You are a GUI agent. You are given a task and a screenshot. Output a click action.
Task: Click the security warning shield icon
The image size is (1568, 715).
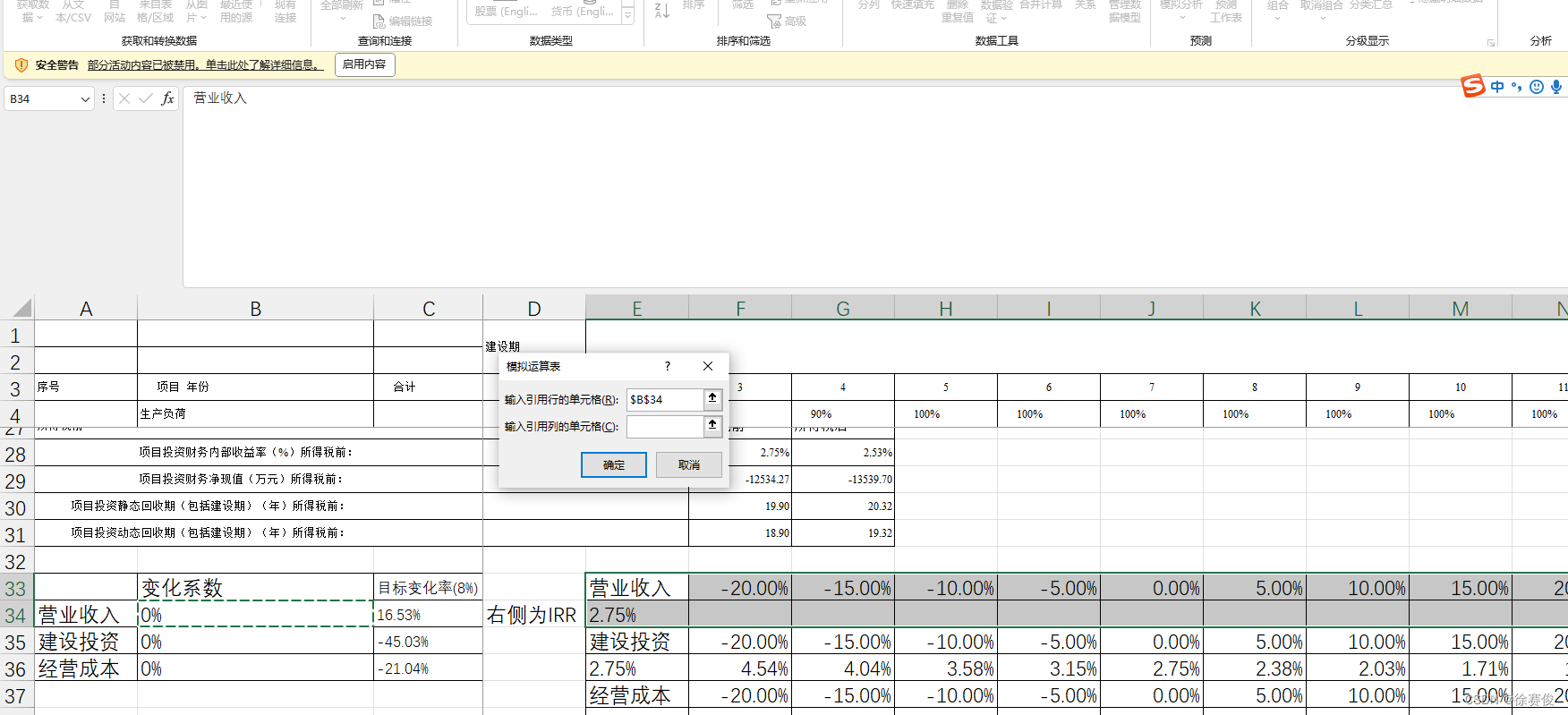coord(21,64)
